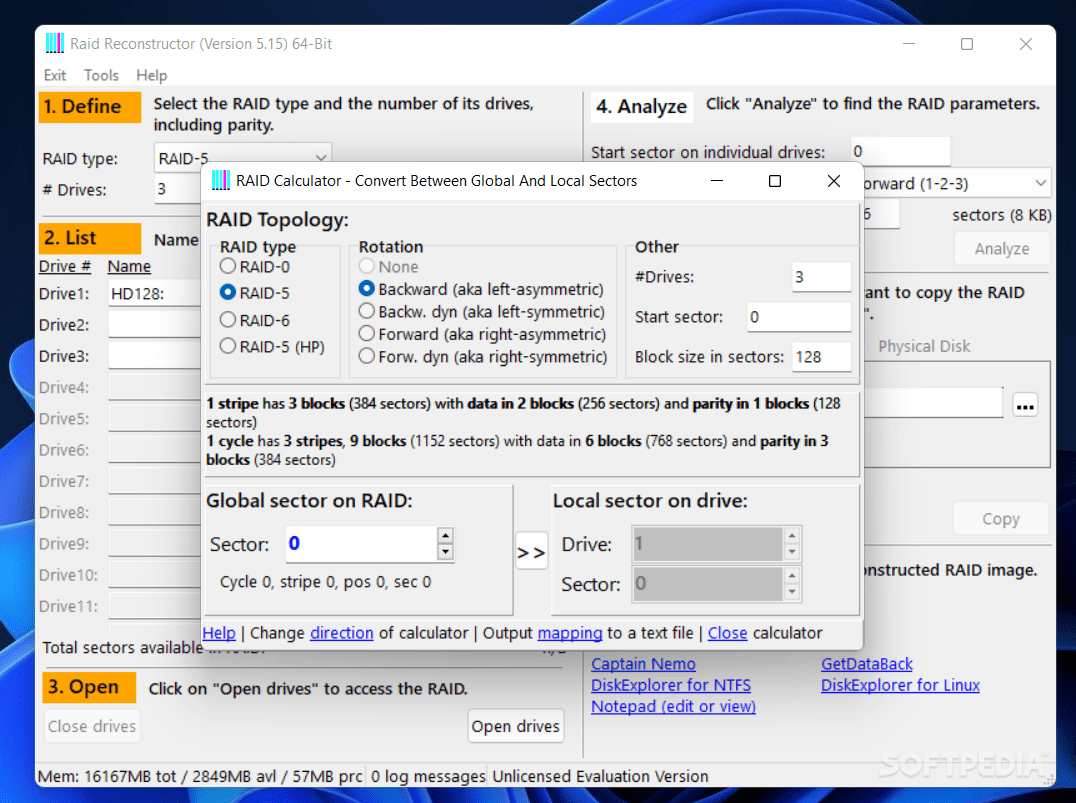
Task: Click the Drive2 name field
Action: pyautogui.click(x=154, y=325)
